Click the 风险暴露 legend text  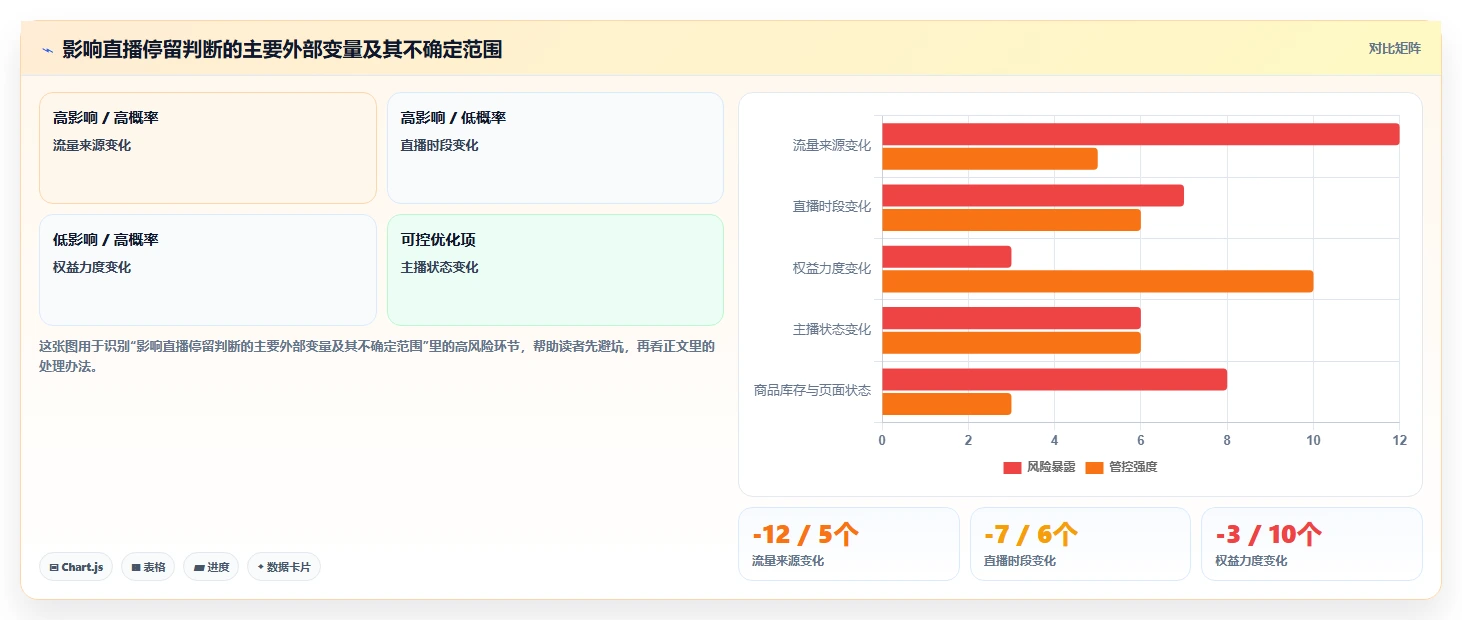tap(1051, 467)
